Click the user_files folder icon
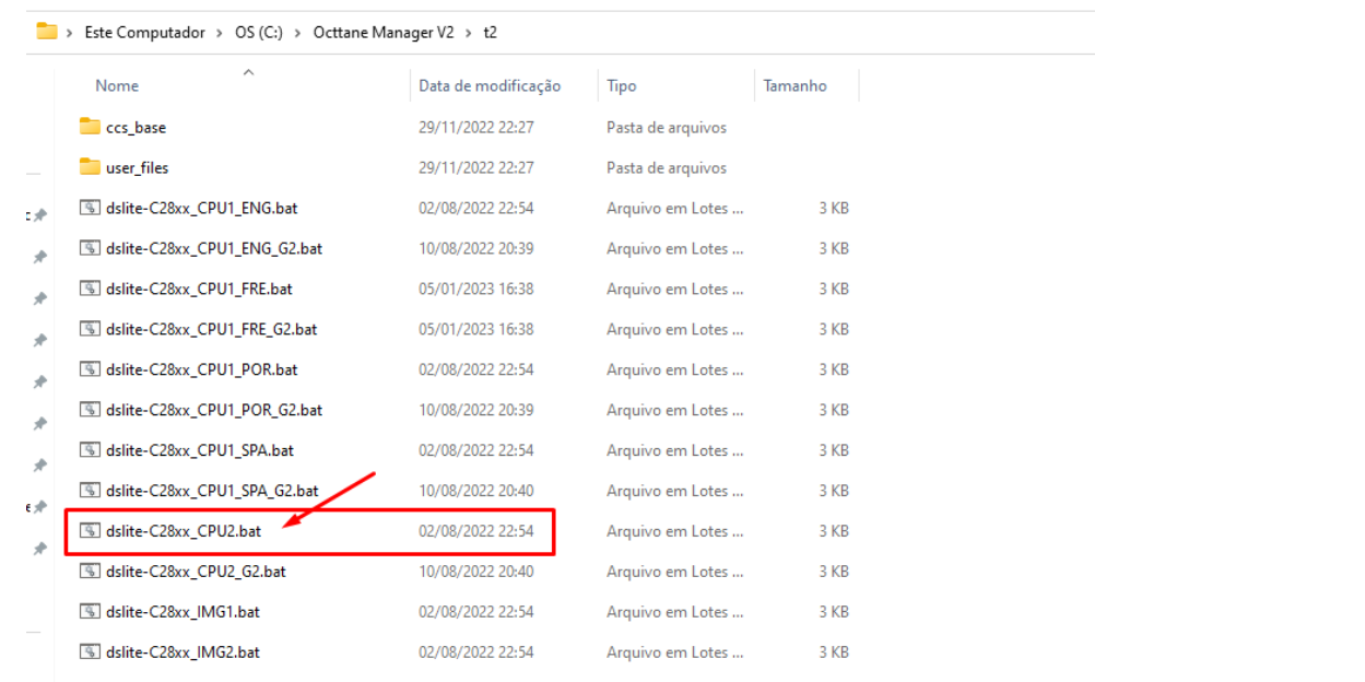The width and height of the screenshot is (1365, 682). [x=90, y=168]
